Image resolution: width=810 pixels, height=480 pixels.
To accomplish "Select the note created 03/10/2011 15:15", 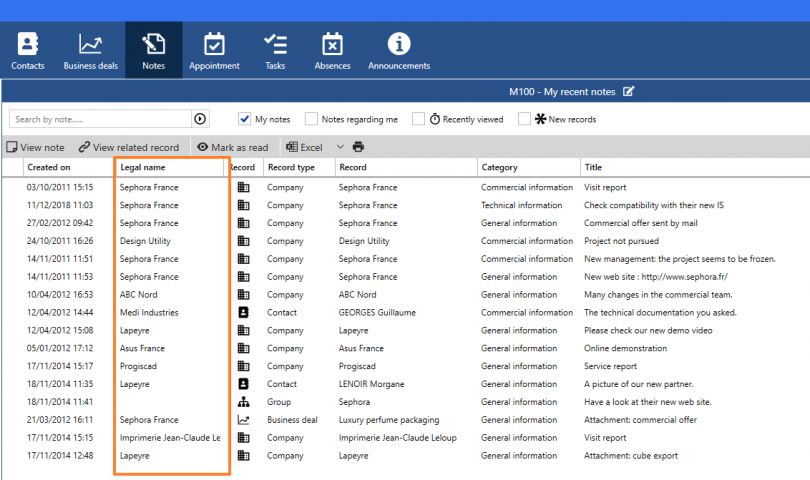I will (60, 187).
